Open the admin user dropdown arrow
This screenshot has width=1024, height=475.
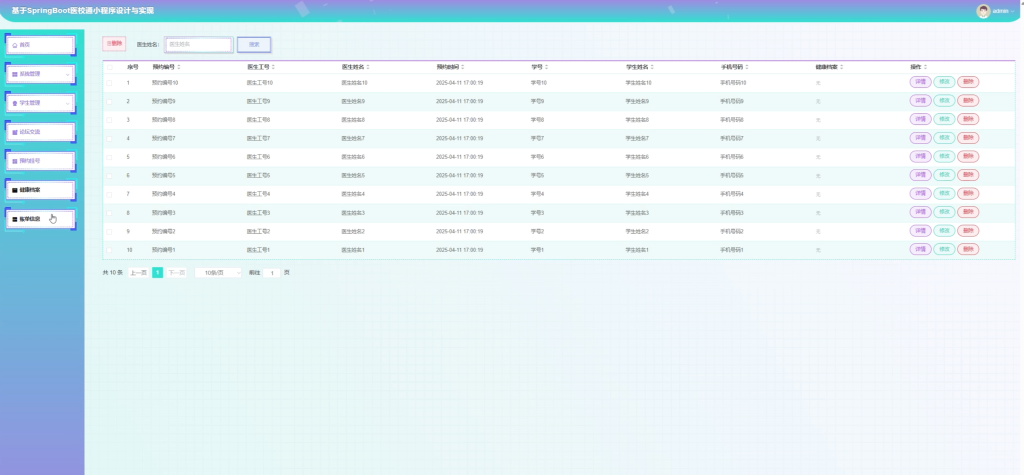(x=1012, y=11)
